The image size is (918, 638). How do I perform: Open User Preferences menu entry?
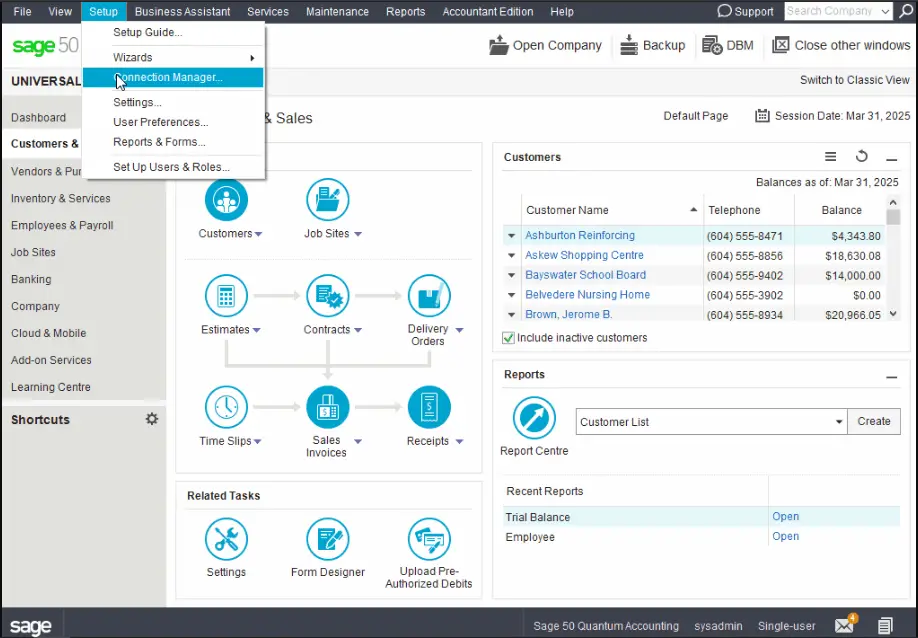(173, 122)
